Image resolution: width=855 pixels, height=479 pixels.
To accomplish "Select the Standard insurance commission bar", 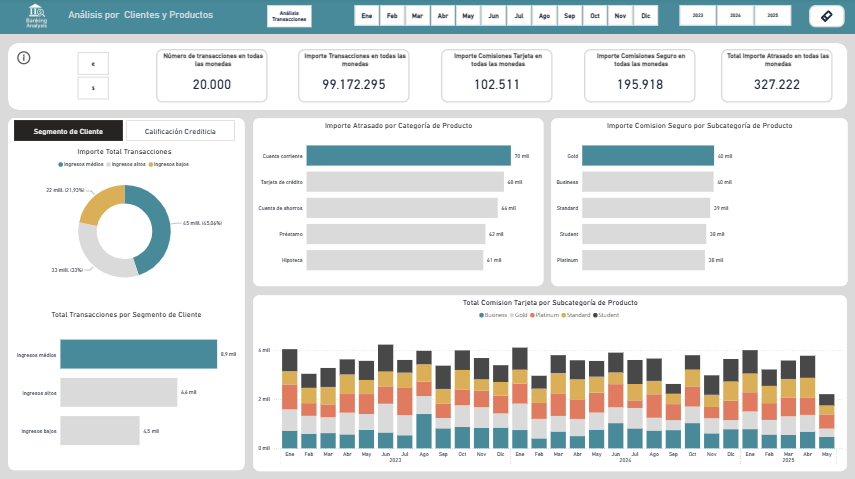I will click(646, 208).
